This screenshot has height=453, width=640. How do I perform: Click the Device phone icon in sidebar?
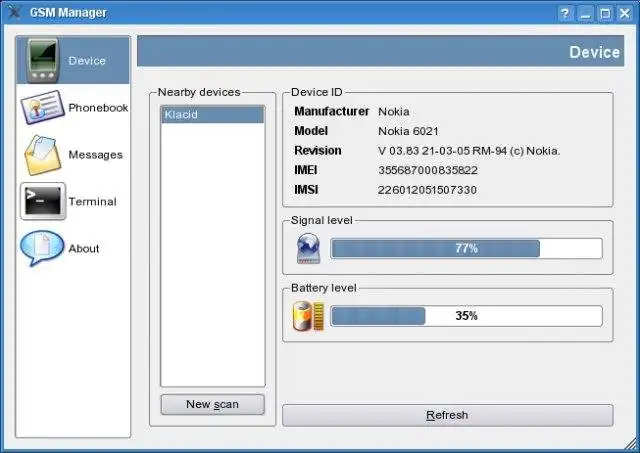click(42, 61)
